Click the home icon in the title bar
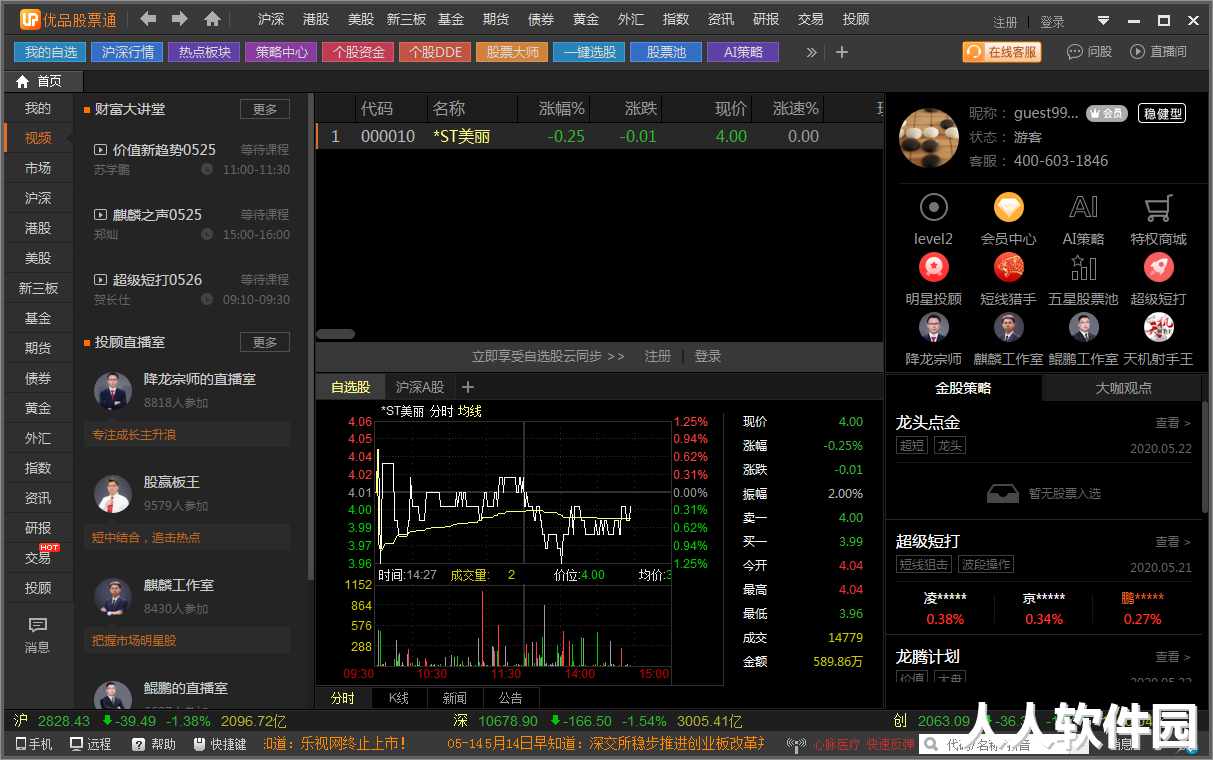1213x760 pixels. coord(212,19)
